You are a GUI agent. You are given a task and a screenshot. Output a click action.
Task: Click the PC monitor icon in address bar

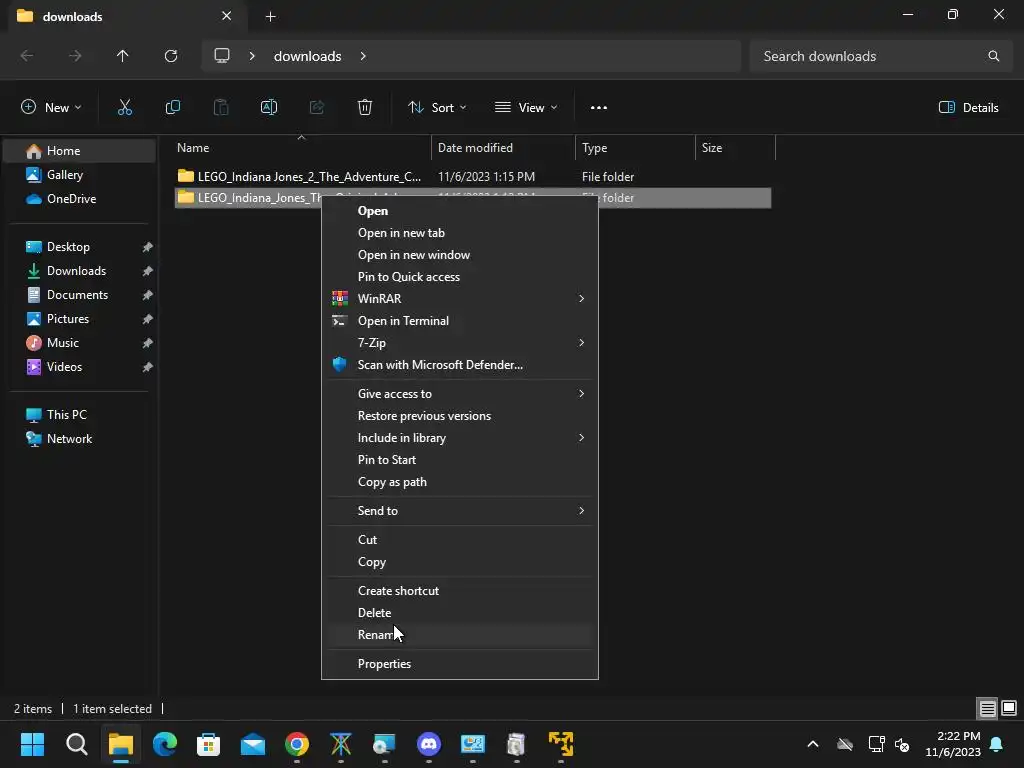pyautogui.click(x=222, y=56)
